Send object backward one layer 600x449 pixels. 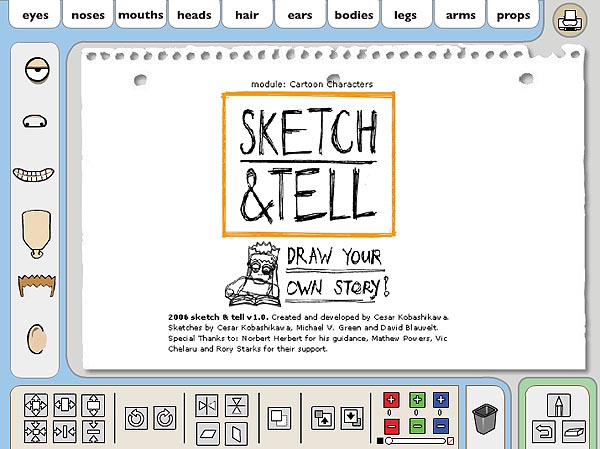[x=352, y=418]
